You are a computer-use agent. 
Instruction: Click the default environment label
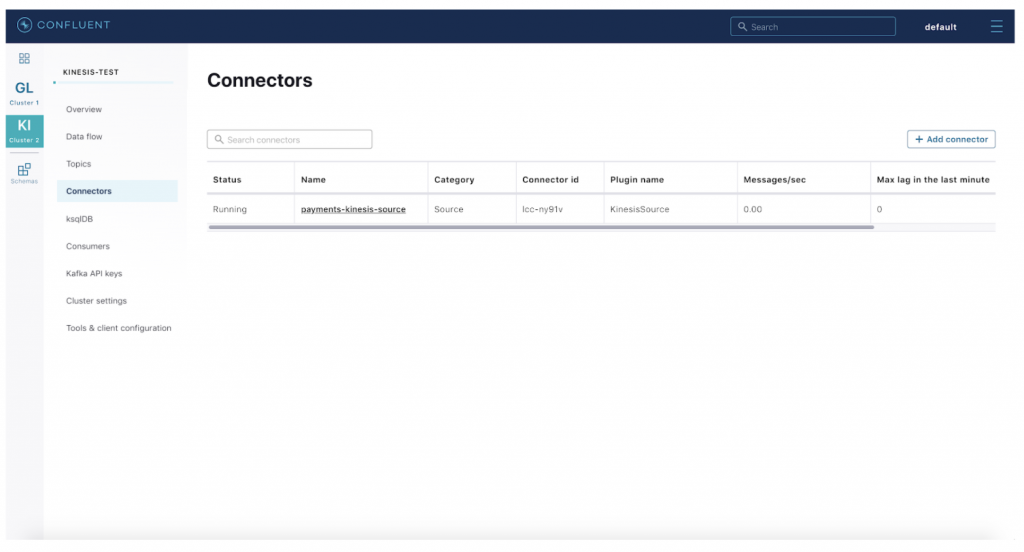[940, 27]
